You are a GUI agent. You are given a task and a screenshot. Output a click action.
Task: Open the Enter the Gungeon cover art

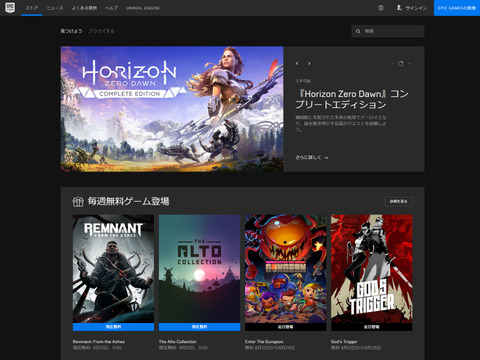[x=285, y=269]
